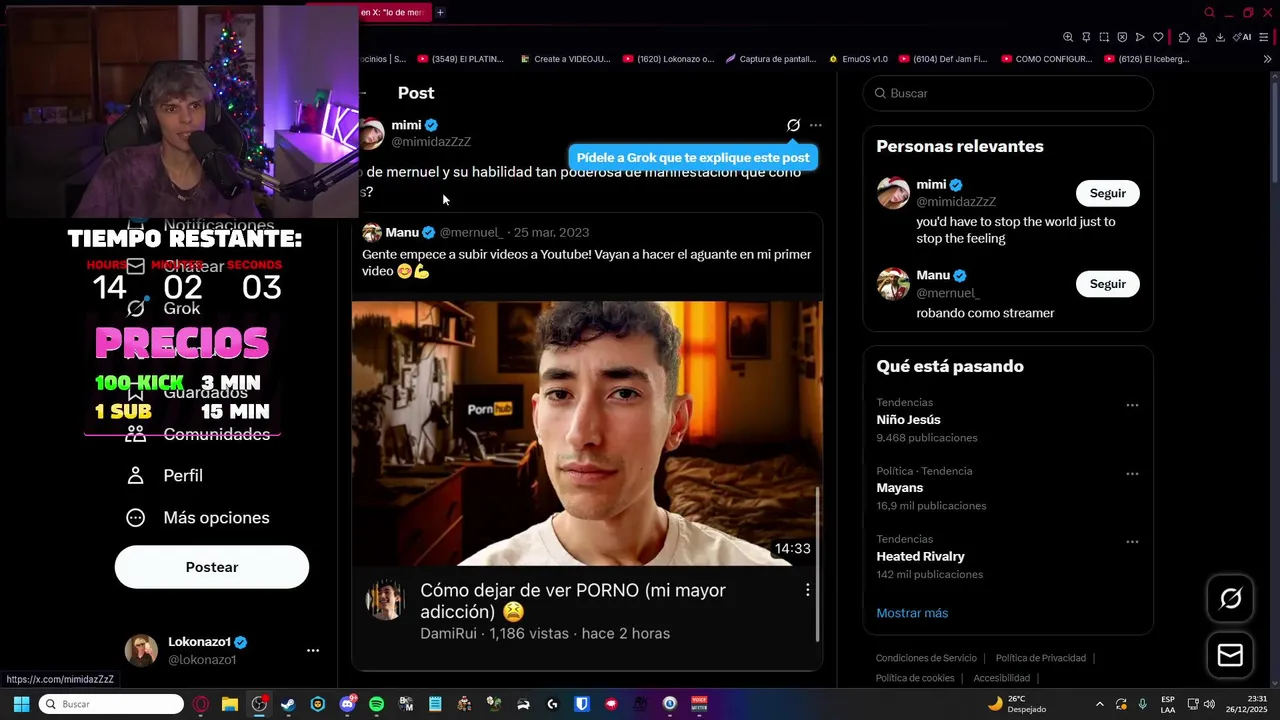Open @mimidazZzZ handle on the post
Screen dimensions: 1280x720
431,142
